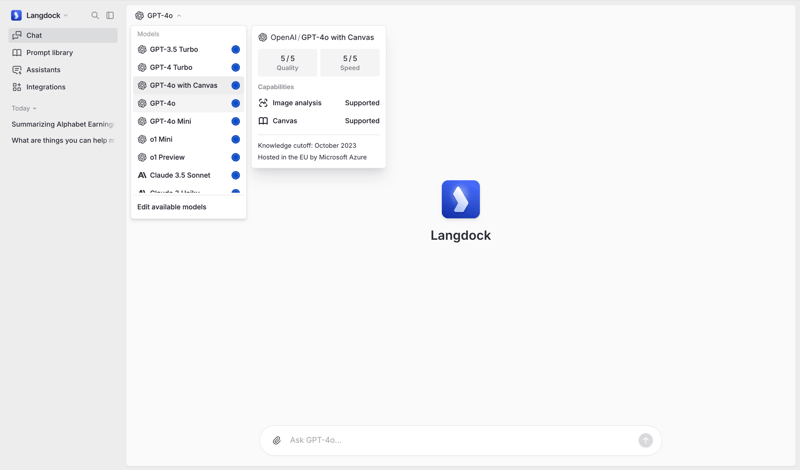Click the OpenAI icon beside o1 Preview
800x470 pixels.
pos(142,157)
